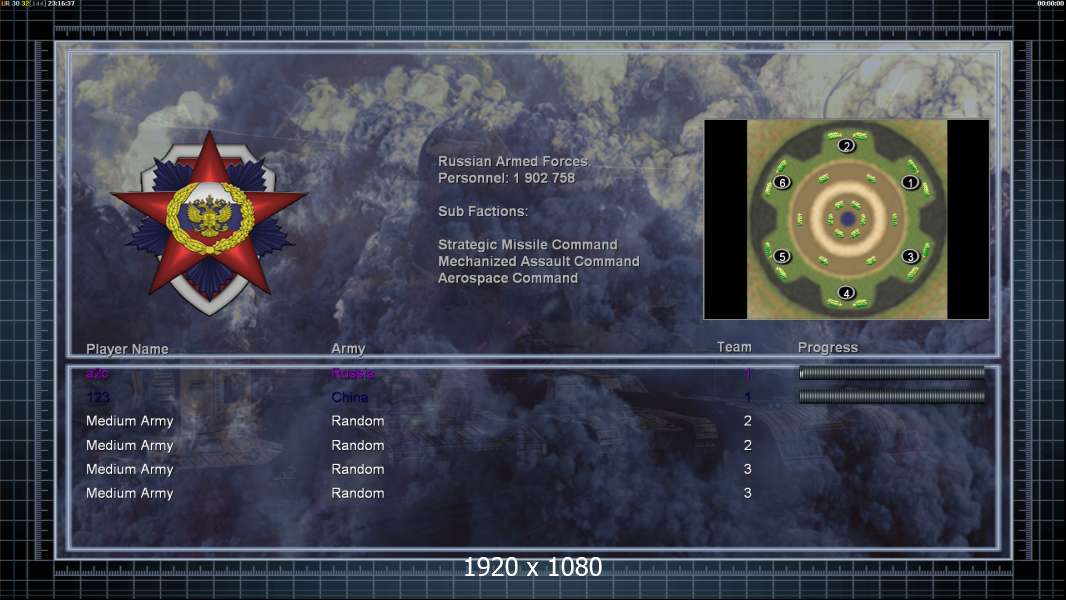Click the 23:16:37 clock readout

tap(61, 3)
